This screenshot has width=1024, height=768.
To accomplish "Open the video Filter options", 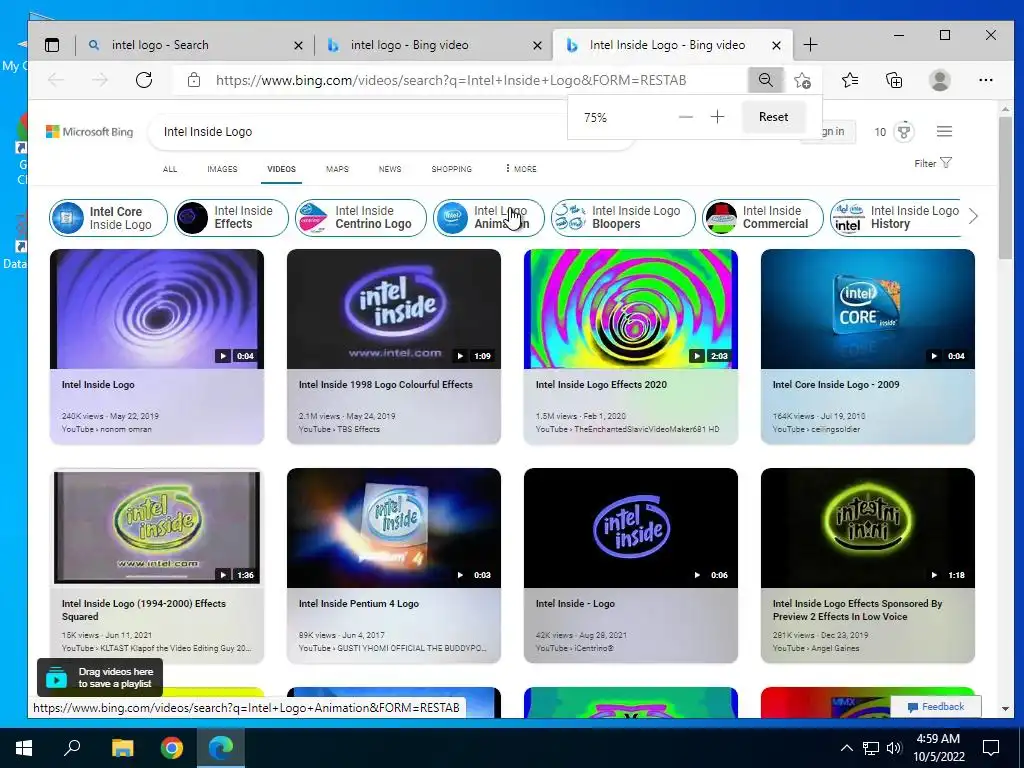I will [x=933, y=163].
